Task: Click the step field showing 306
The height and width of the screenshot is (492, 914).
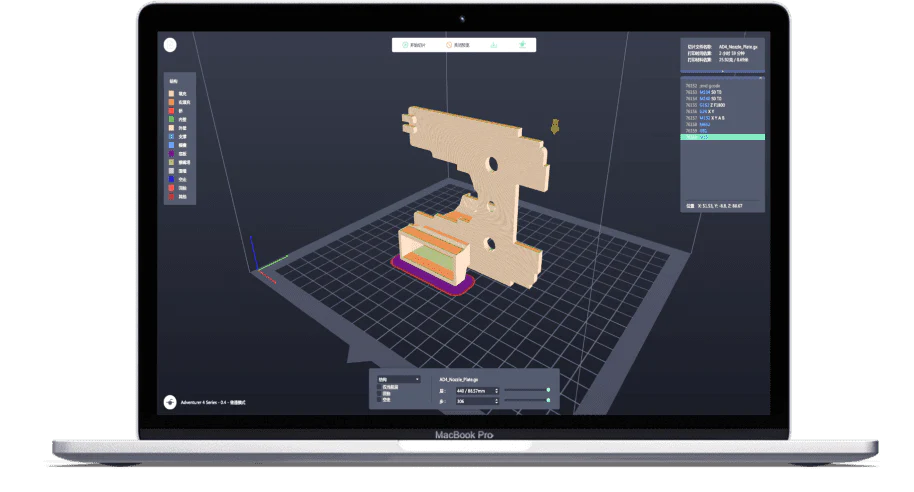Action: (477, 401)
